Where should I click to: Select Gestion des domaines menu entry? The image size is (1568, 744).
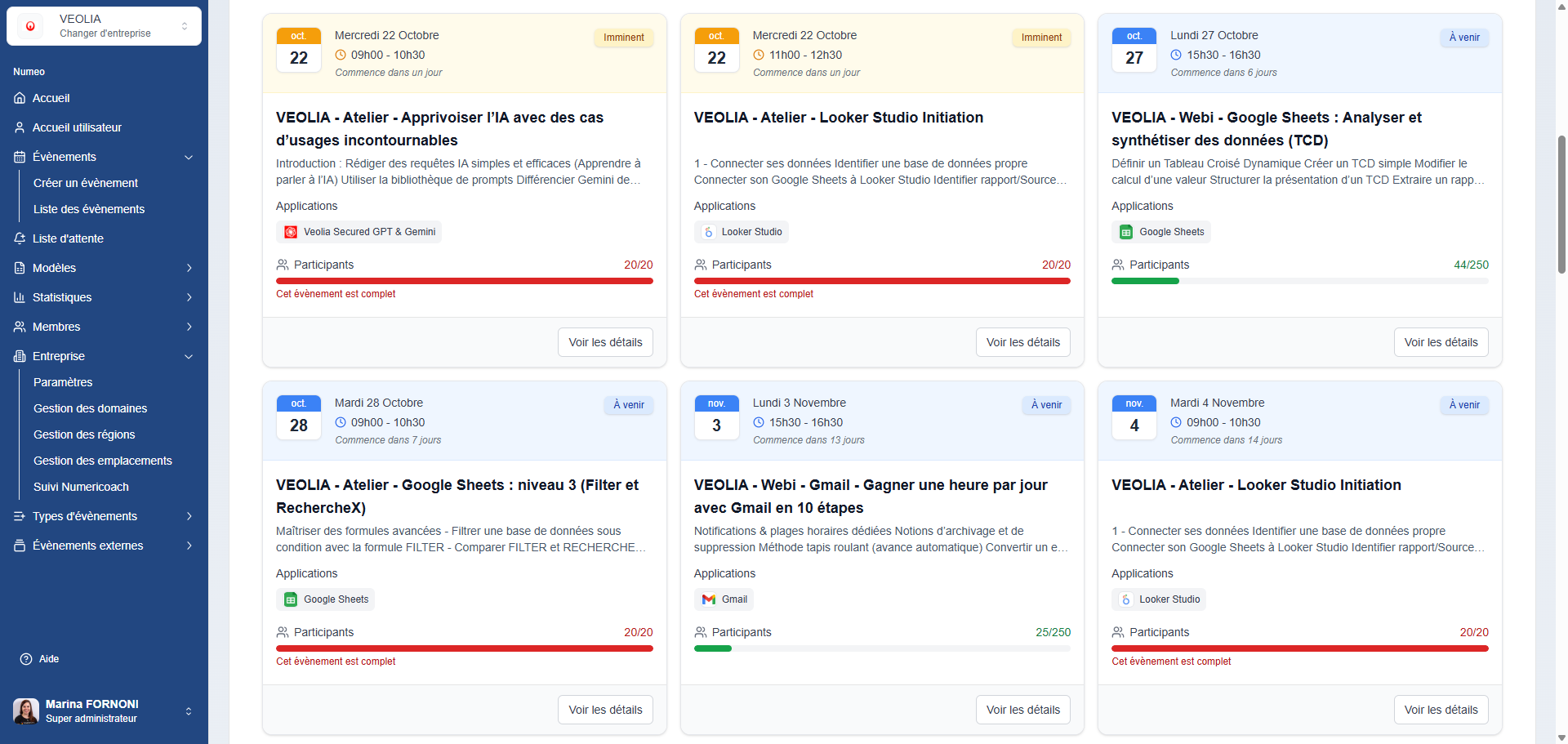pos(90,408)
